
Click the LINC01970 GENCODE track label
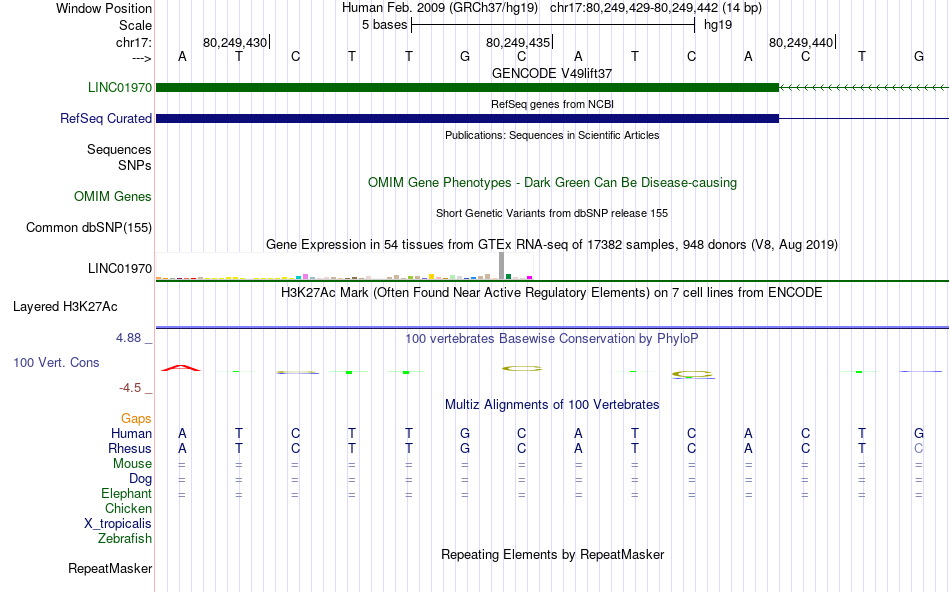tap(120, 87)
